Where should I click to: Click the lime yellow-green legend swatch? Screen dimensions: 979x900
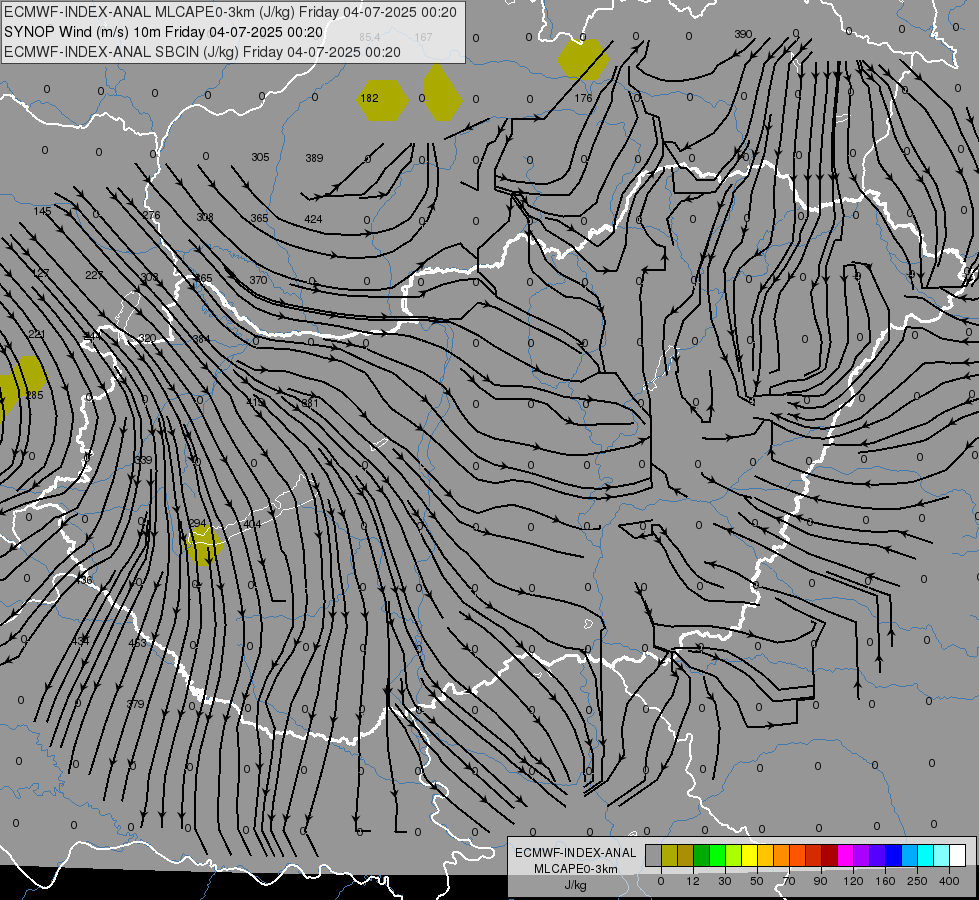tap(733, 856)
